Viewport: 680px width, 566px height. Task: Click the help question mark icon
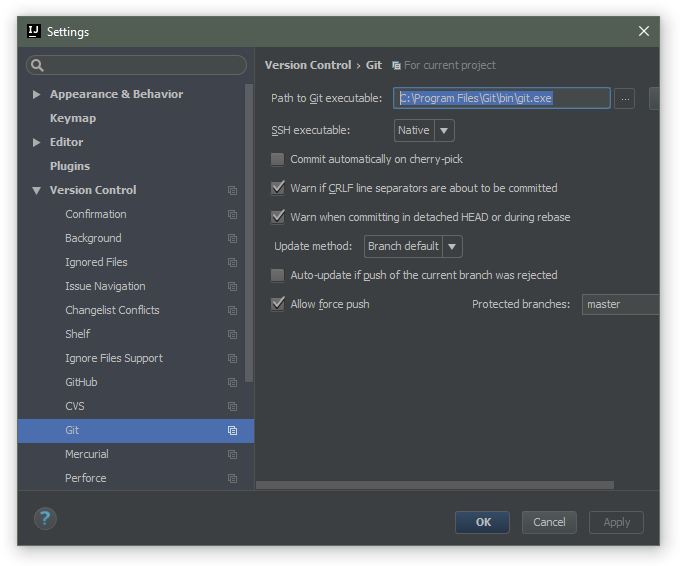[45, 518]
